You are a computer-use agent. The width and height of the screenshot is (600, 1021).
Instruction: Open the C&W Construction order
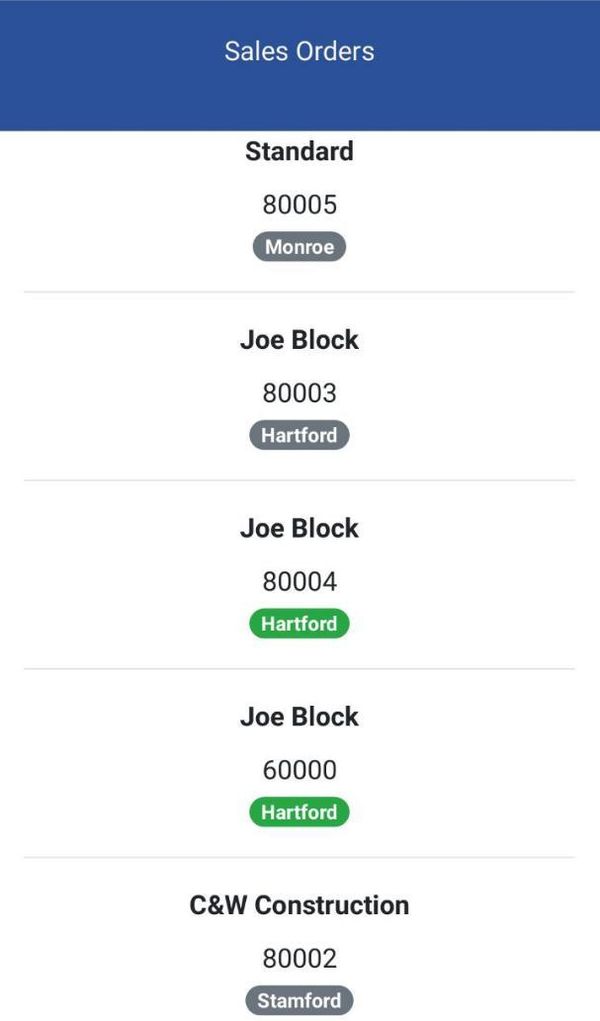[299, 905]
